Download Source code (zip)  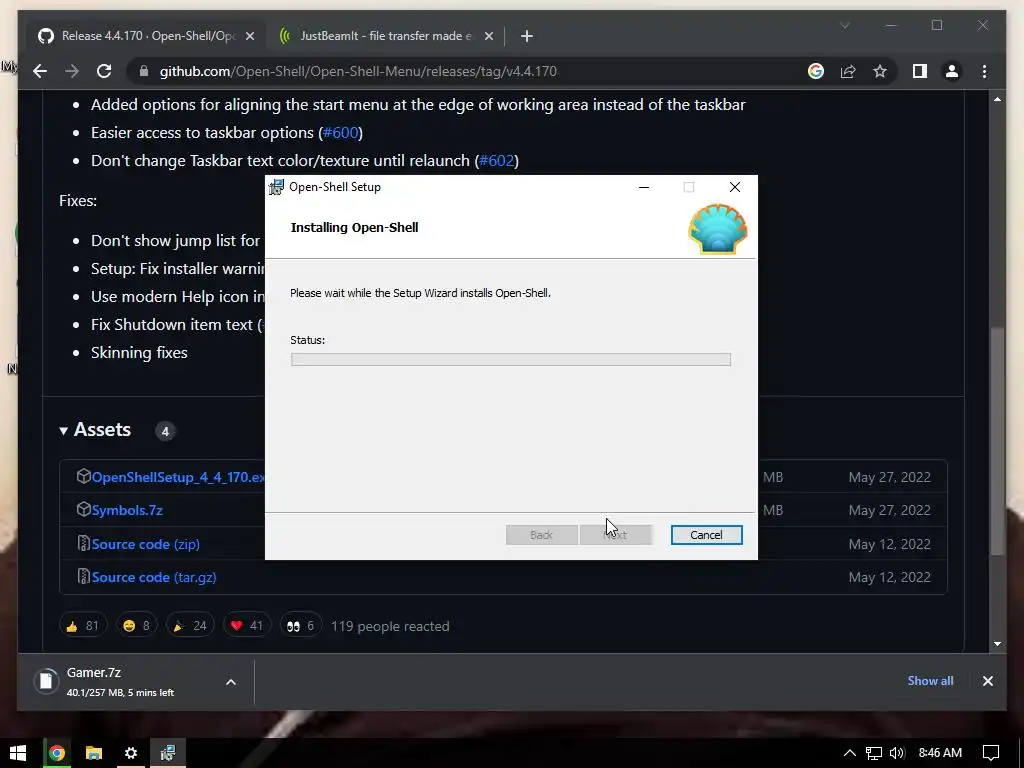[x=146, y=544]
